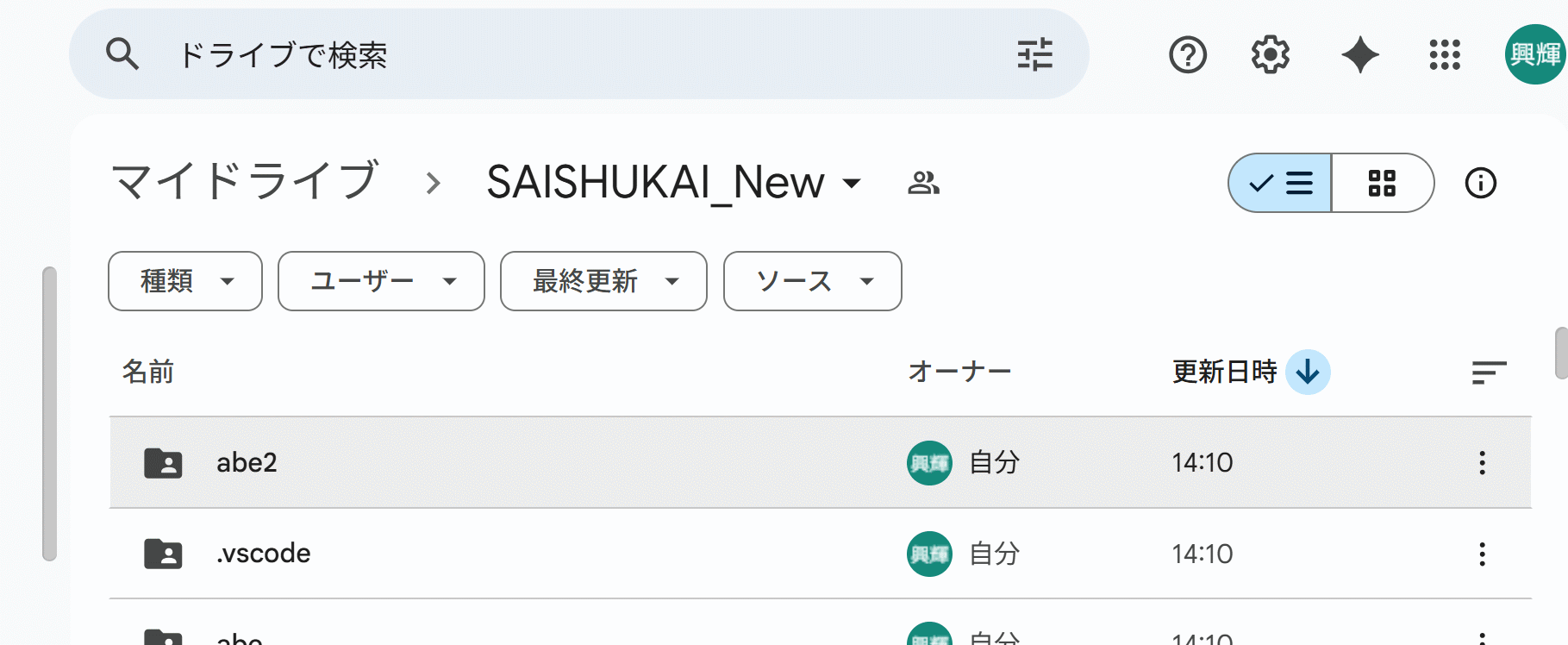
Task: Keep list view selected in view toggle
Action: point(1279,183)
